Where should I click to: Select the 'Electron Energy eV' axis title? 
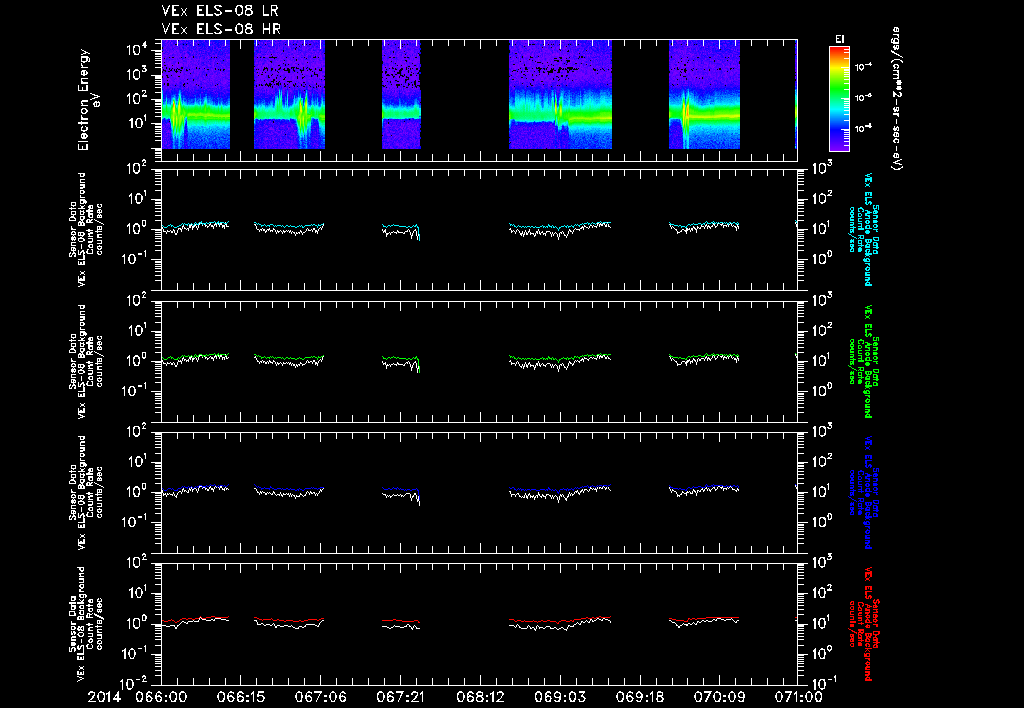click(x=89, y=99)
